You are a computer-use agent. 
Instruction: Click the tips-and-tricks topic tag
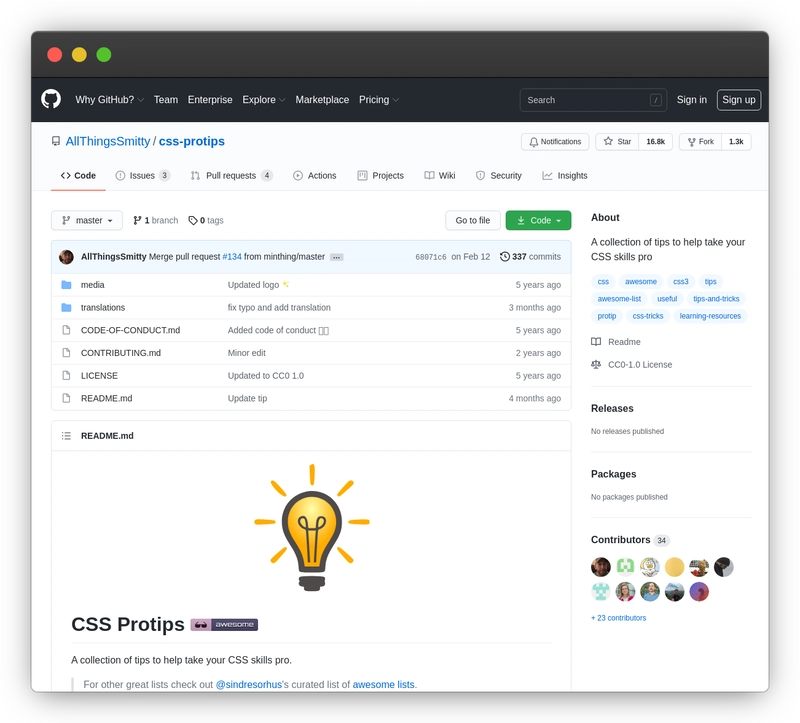coord(716,298)
